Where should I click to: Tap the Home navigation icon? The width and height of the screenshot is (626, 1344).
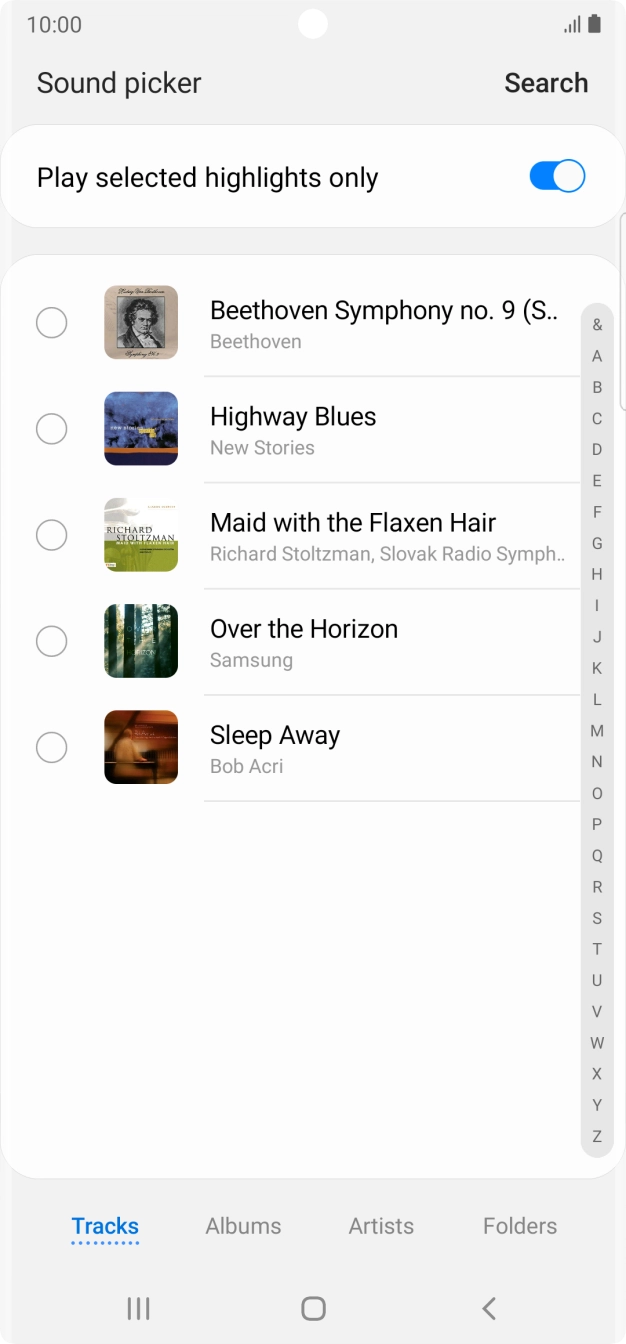pyautogui.click(x=313, y=1307)
